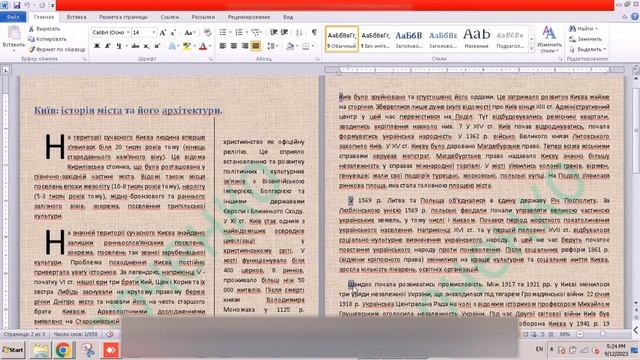Decrease font size with shrink font icon
The image size is (640, 360).
pyautogui.click(x=173, y=32)
